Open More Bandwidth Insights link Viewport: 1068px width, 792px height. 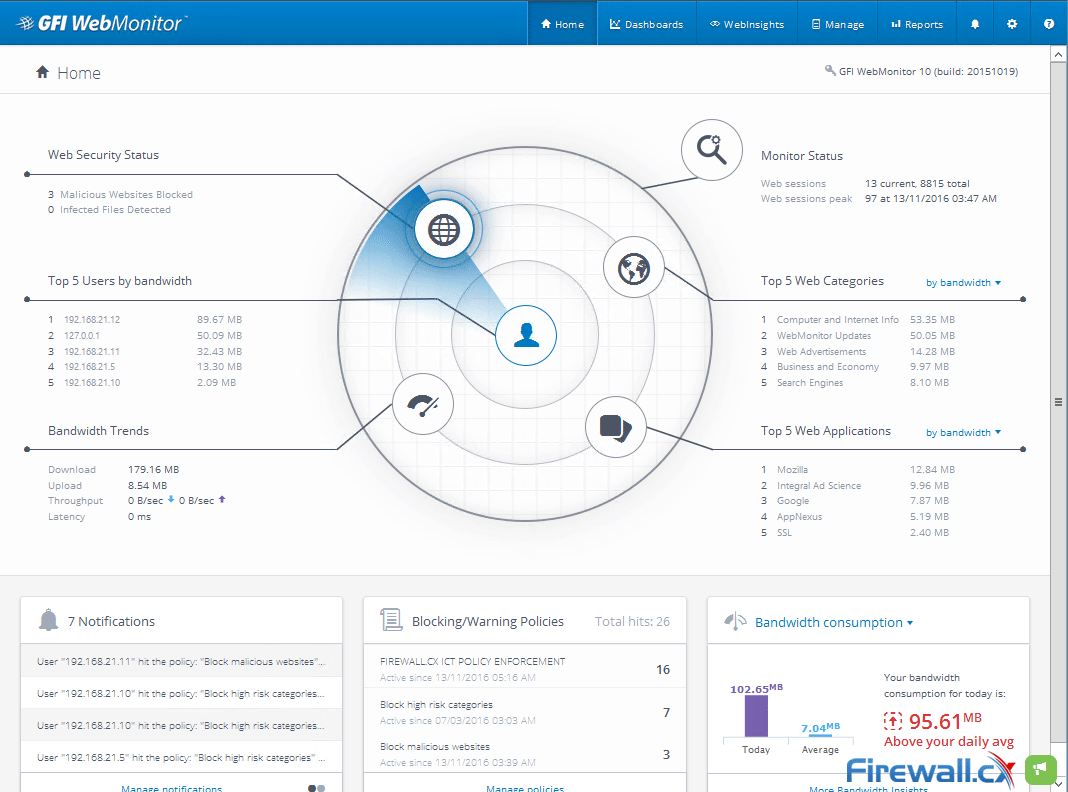coord(868,789)
